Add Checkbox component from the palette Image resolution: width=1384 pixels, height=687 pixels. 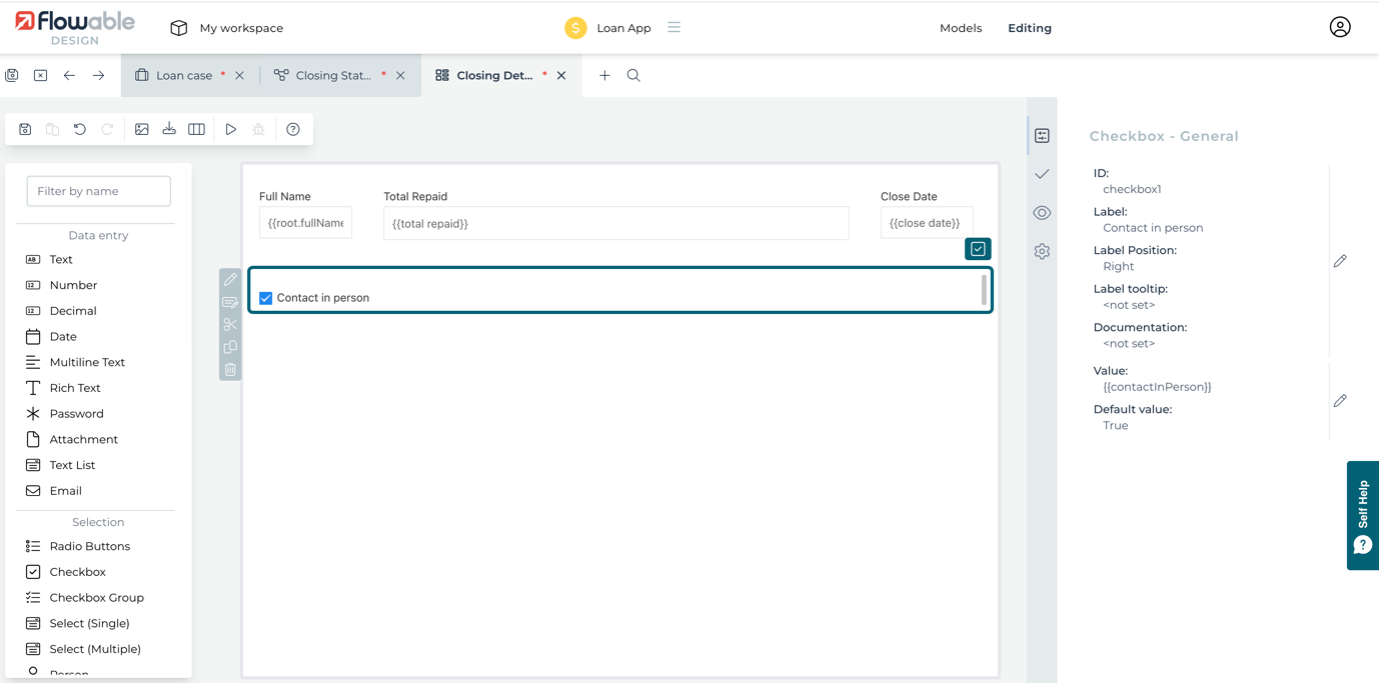click(x=77, y=572)
